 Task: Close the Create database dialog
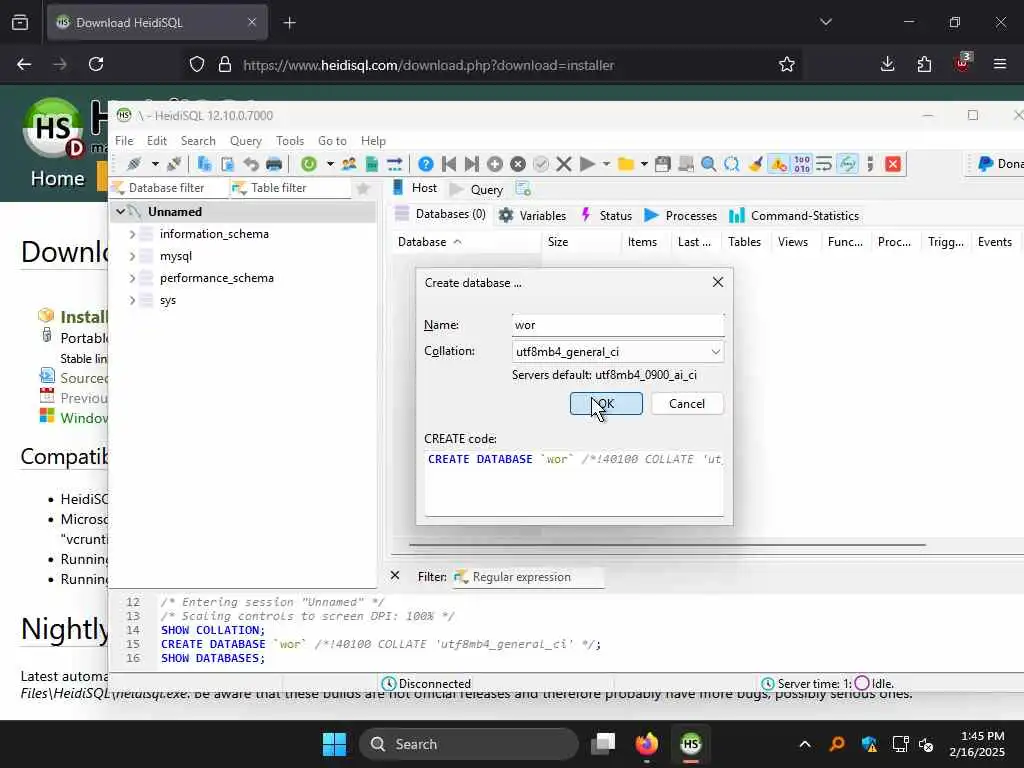click(718, 282)
